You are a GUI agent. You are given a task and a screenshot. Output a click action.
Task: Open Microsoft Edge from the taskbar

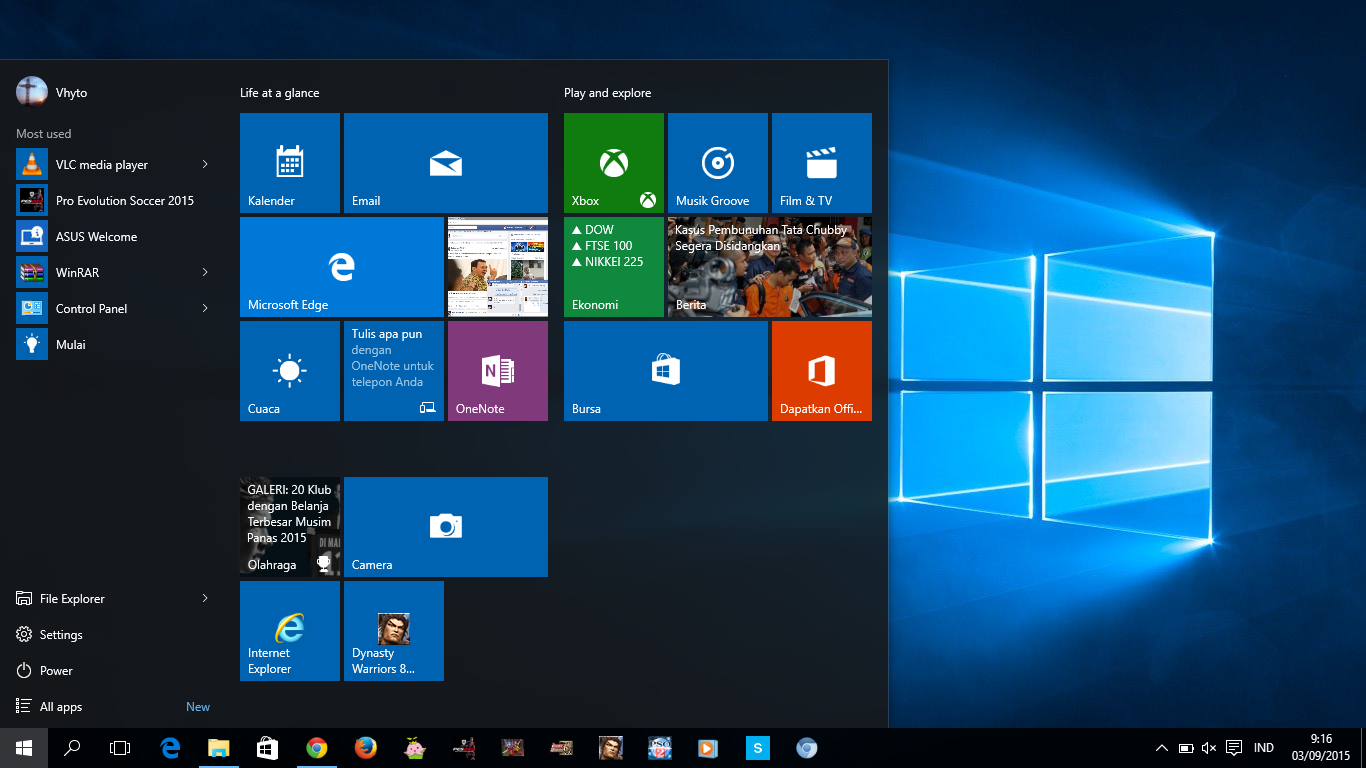point(170,748)
